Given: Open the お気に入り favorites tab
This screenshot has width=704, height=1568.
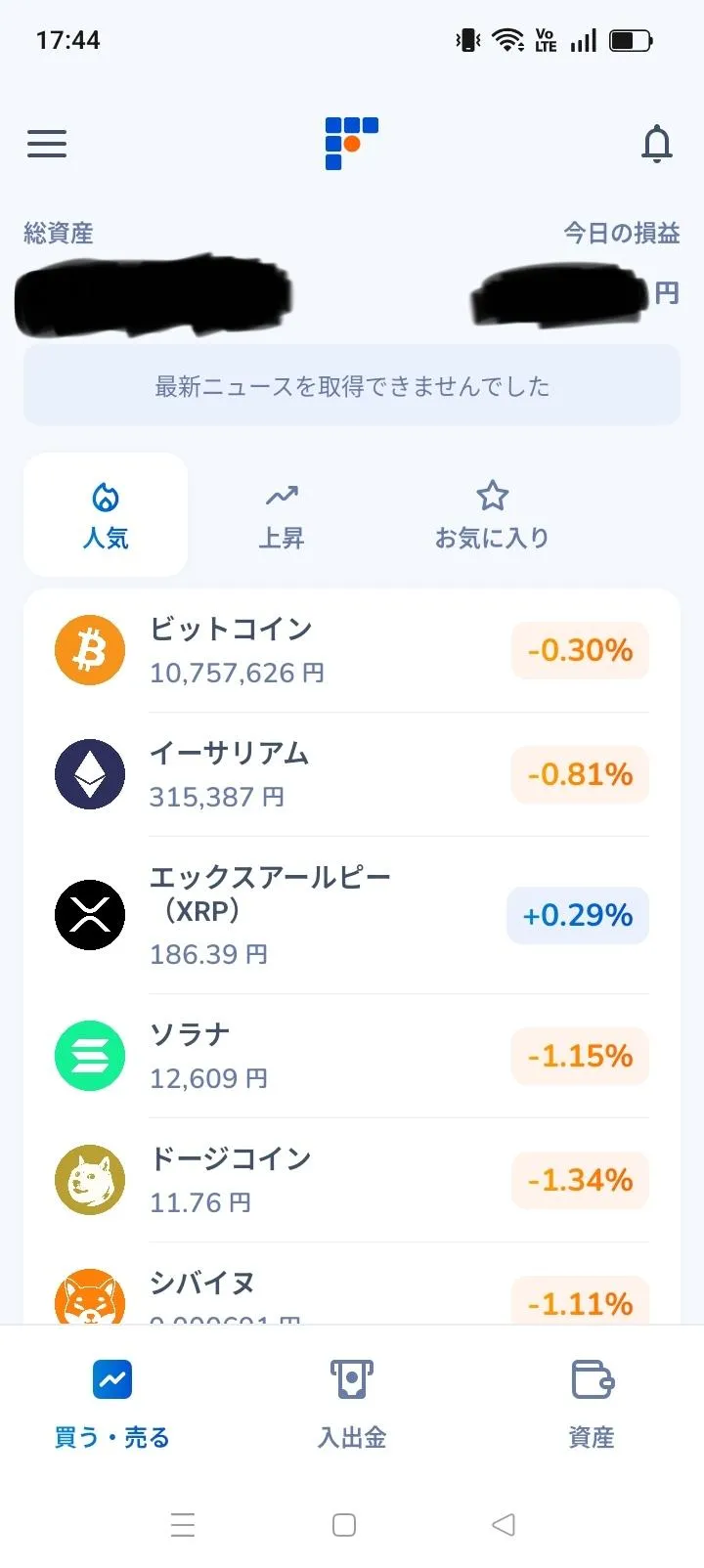Looking at the screenshot, I should [492, 514].
